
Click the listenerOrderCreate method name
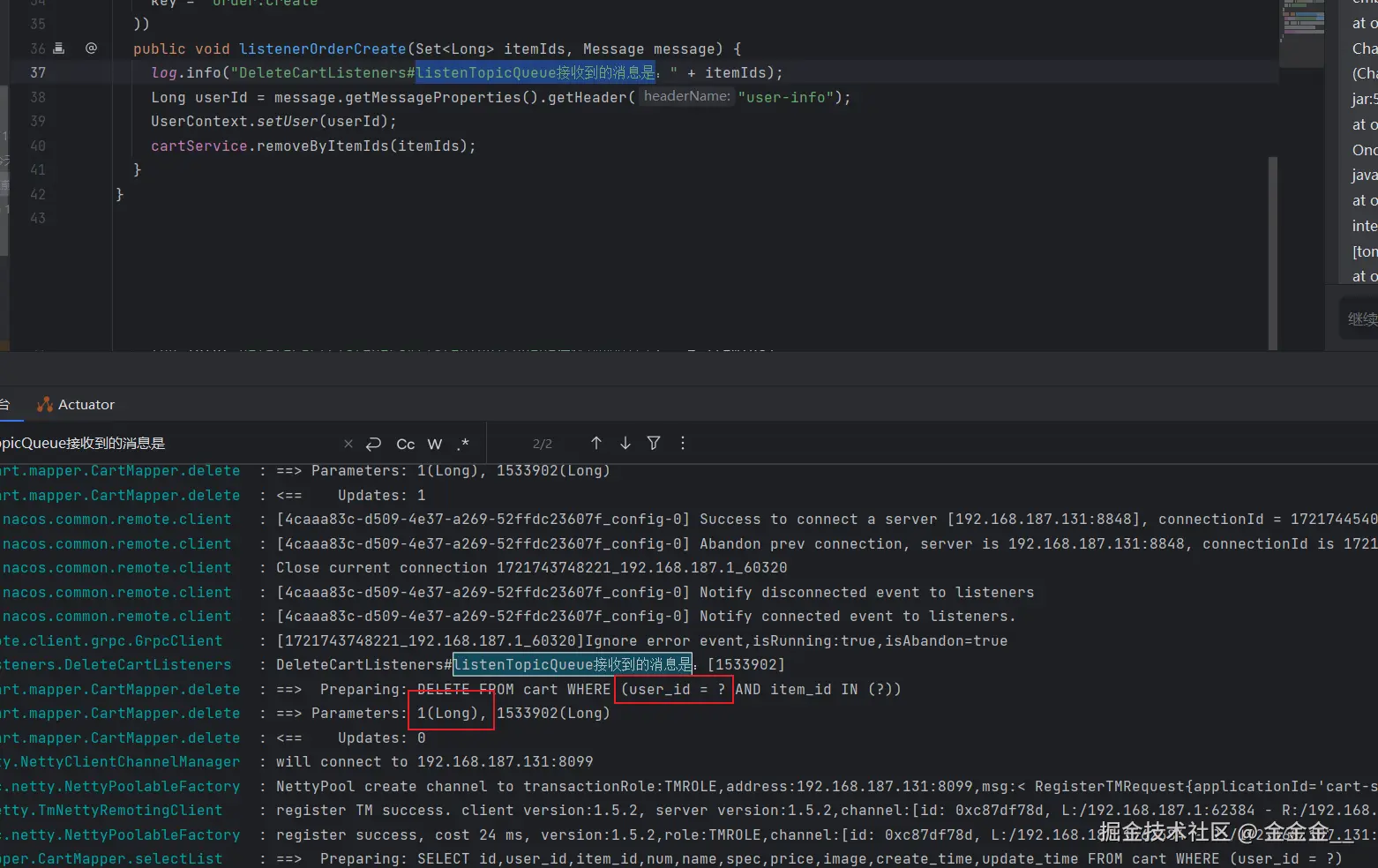coord(322,49)
